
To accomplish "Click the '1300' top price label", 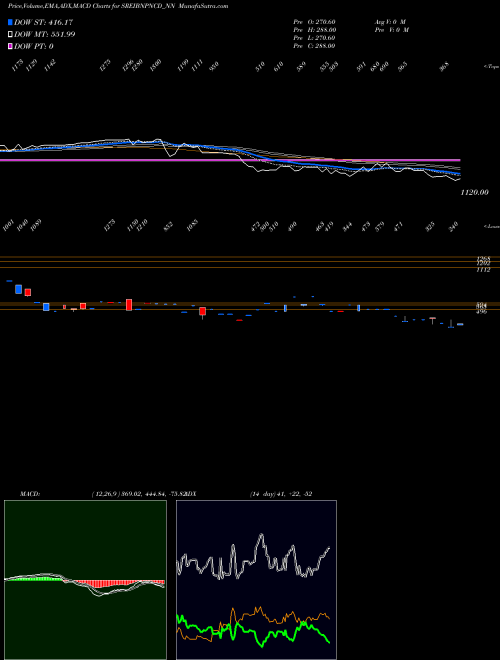I will point(155,65).
